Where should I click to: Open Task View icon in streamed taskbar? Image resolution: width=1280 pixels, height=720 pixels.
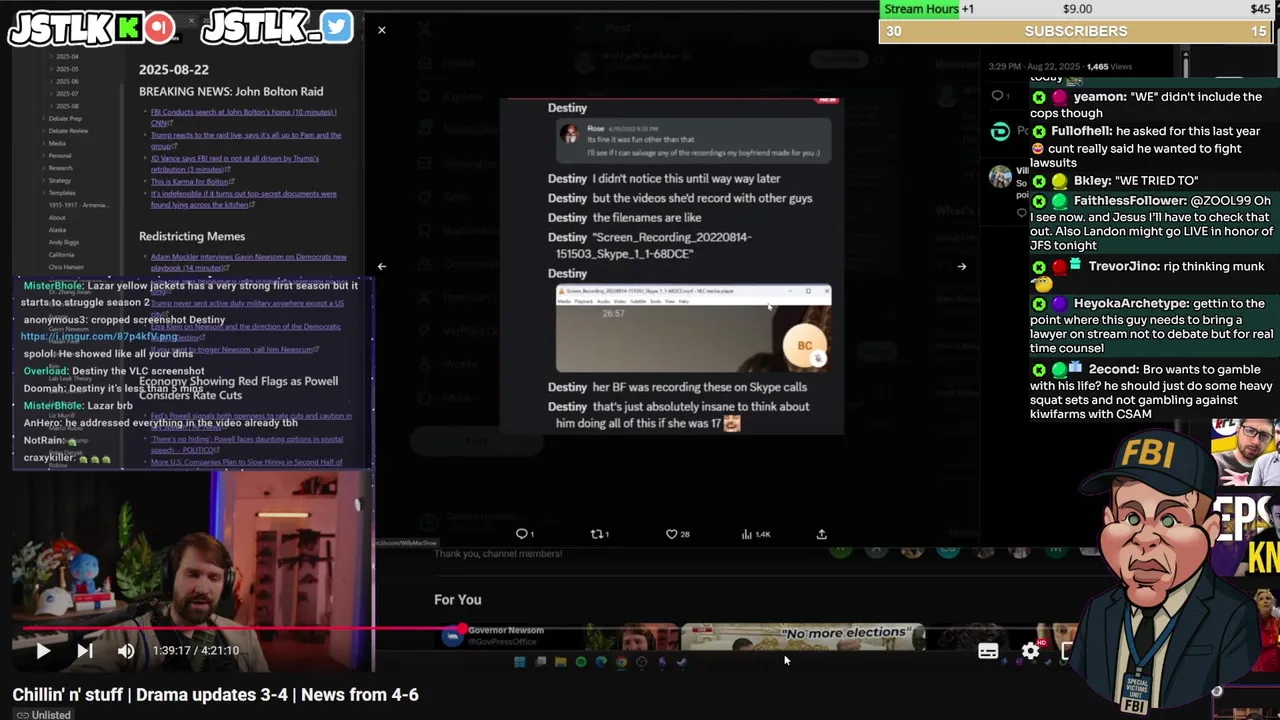coord(541,662)
